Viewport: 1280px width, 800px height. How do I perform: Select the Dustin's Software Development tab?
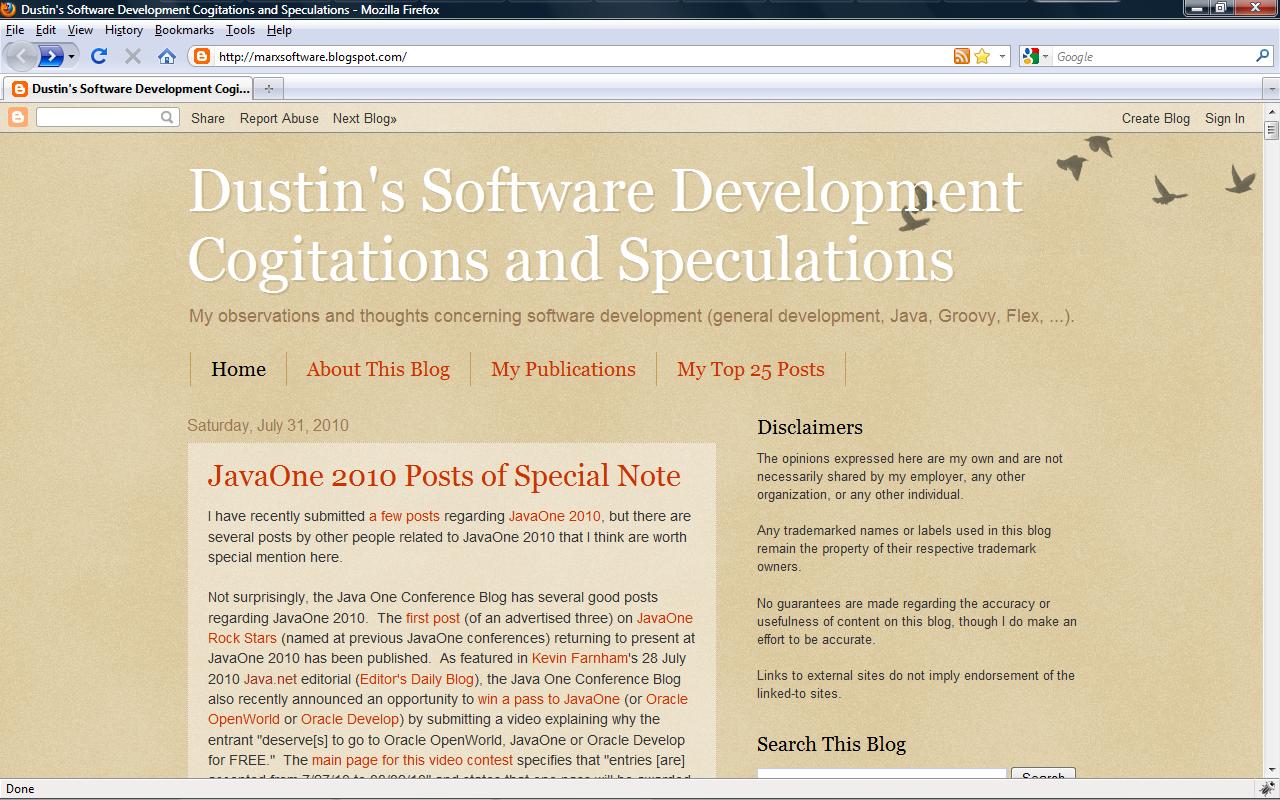(128, 88)
